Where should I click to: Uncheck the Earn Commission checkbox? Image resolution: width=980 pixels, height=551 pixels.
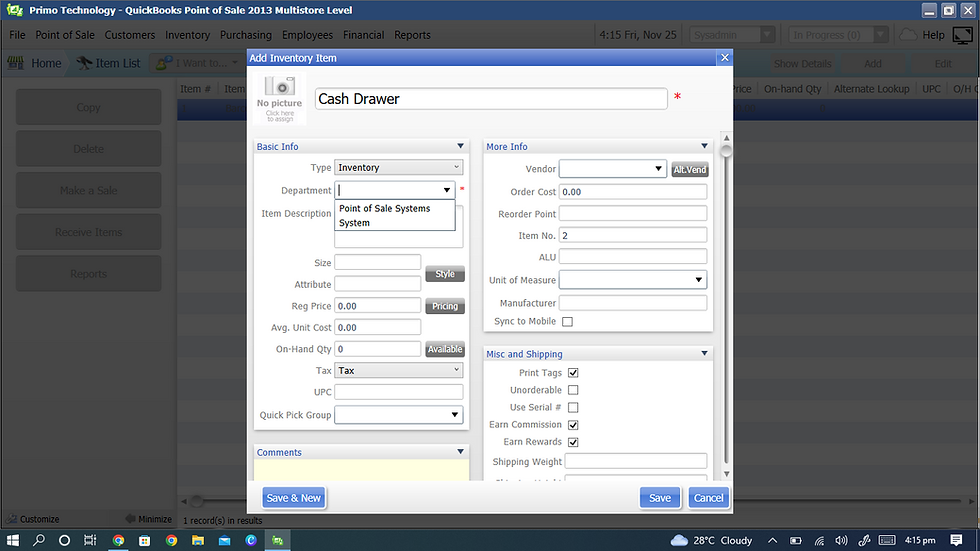[x=573, y=425]
